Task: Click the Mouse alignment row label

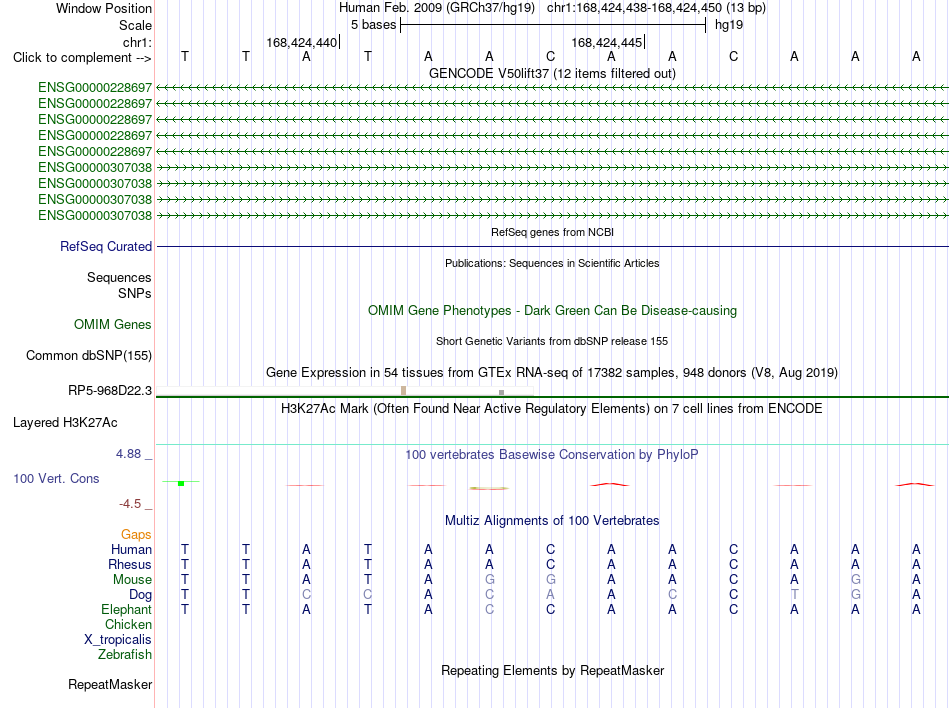Action: 132,580
